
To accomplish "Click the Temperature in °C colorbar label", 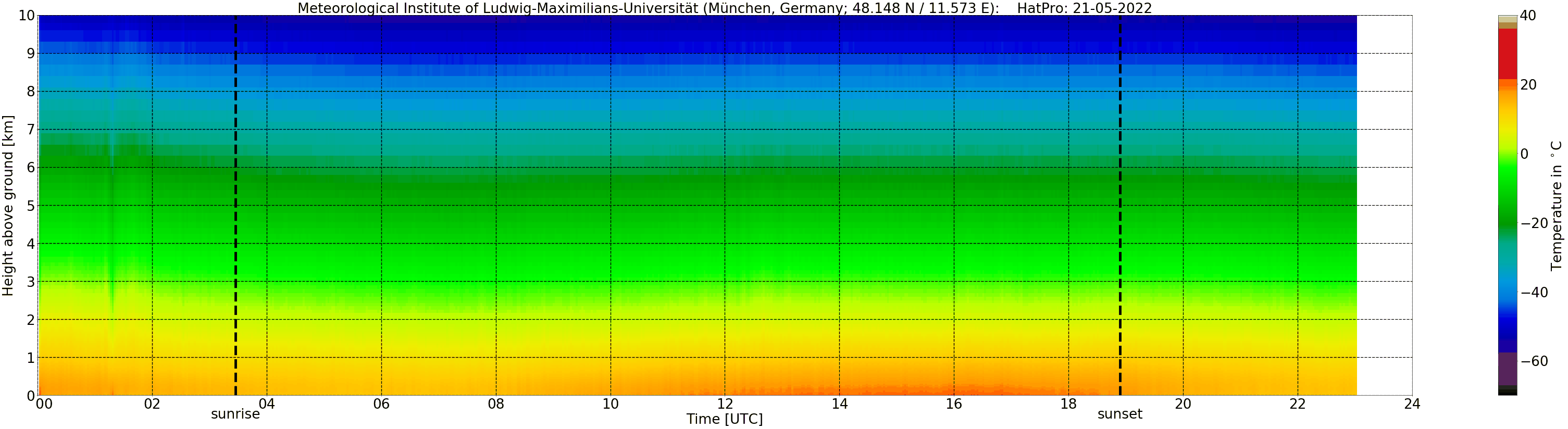I will coord(1556,206).
